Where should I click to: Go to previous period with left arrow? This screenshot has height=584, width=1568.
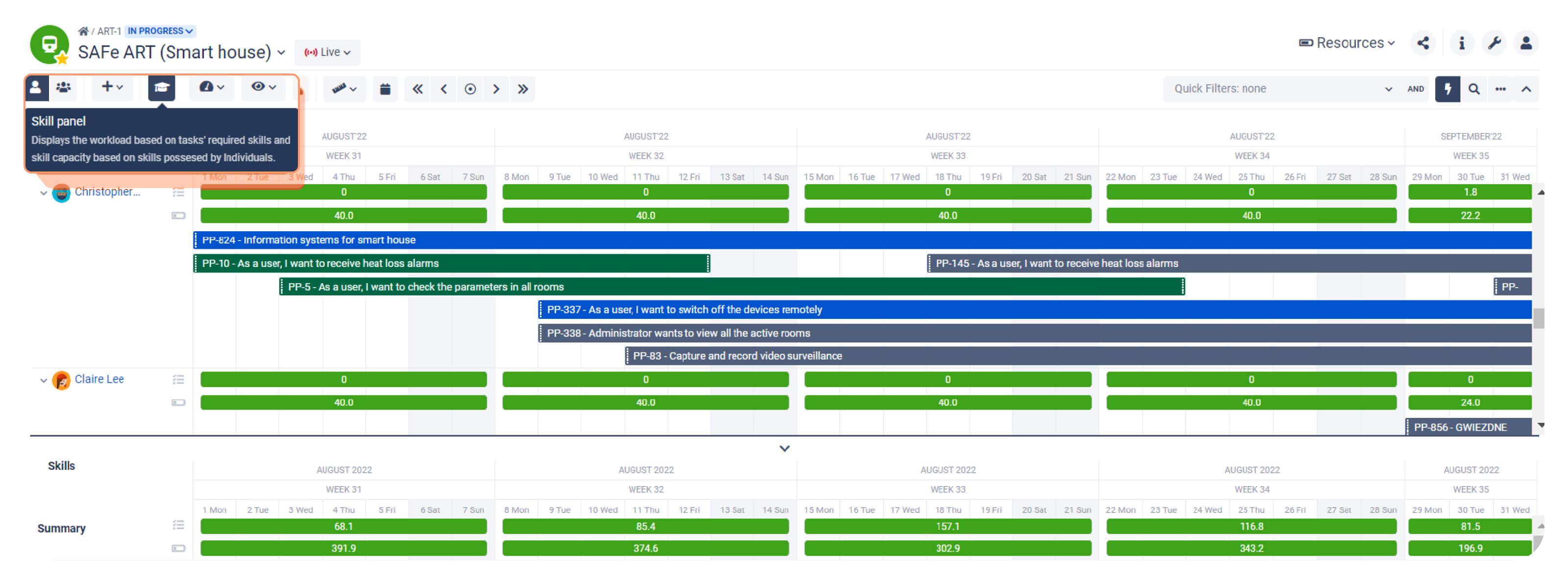click(x=444, y=90)
